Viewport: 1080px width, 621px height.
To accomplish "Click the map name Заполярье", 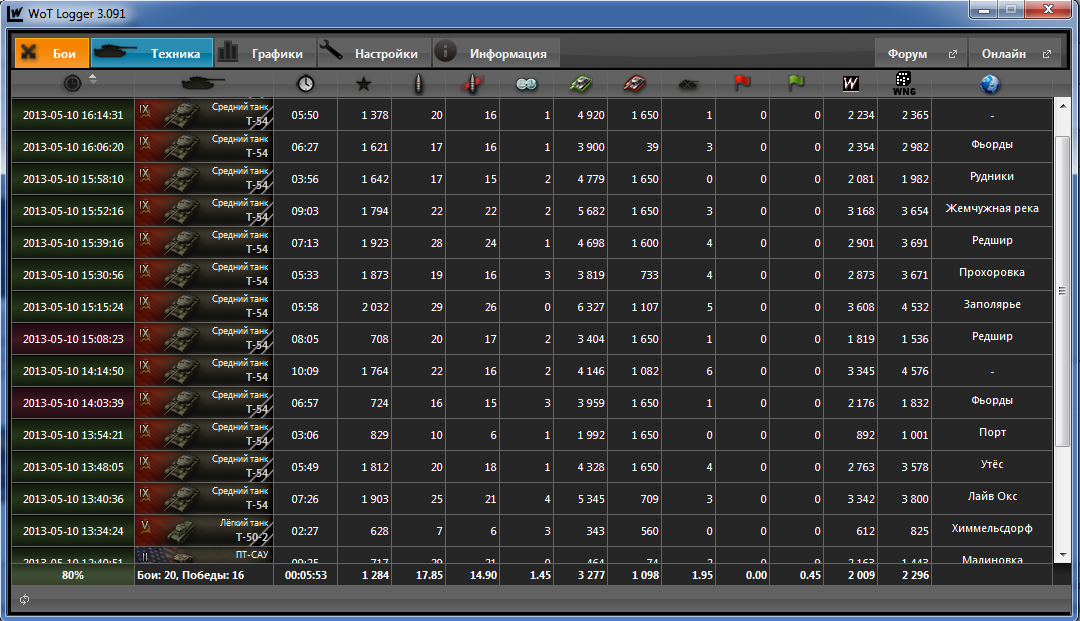I will tap(992, 304).
